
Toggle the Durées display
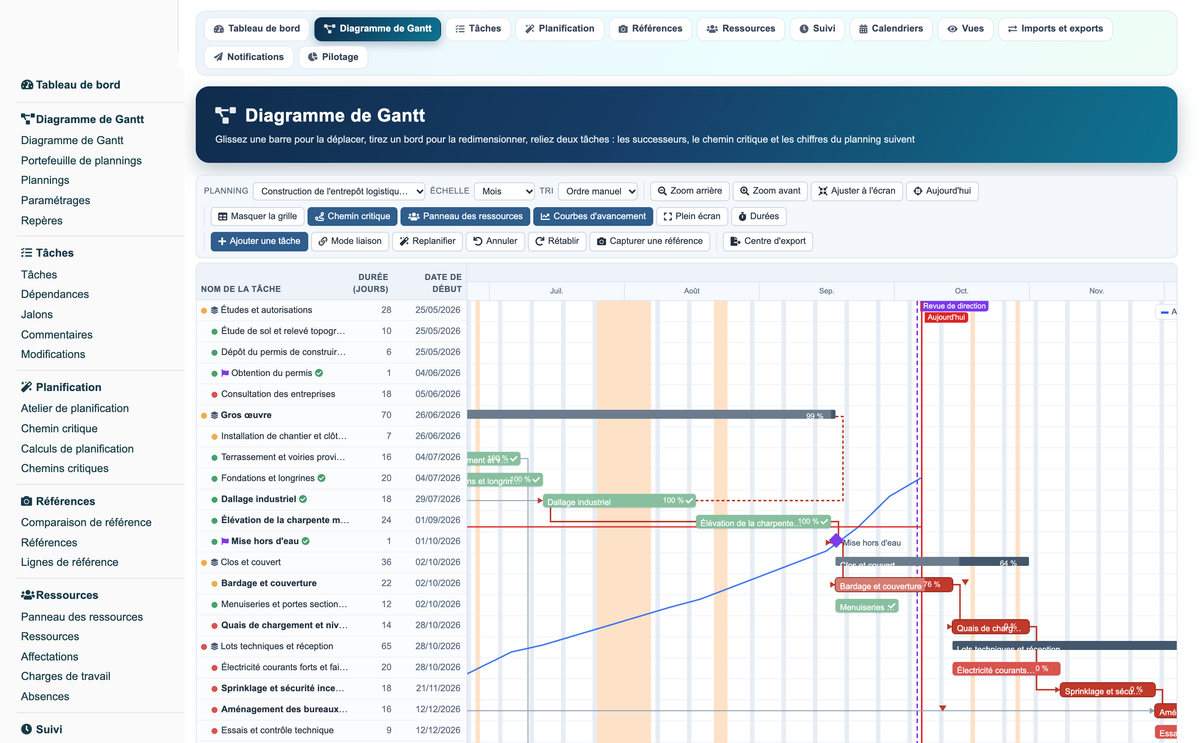click(x=758, y=216)
